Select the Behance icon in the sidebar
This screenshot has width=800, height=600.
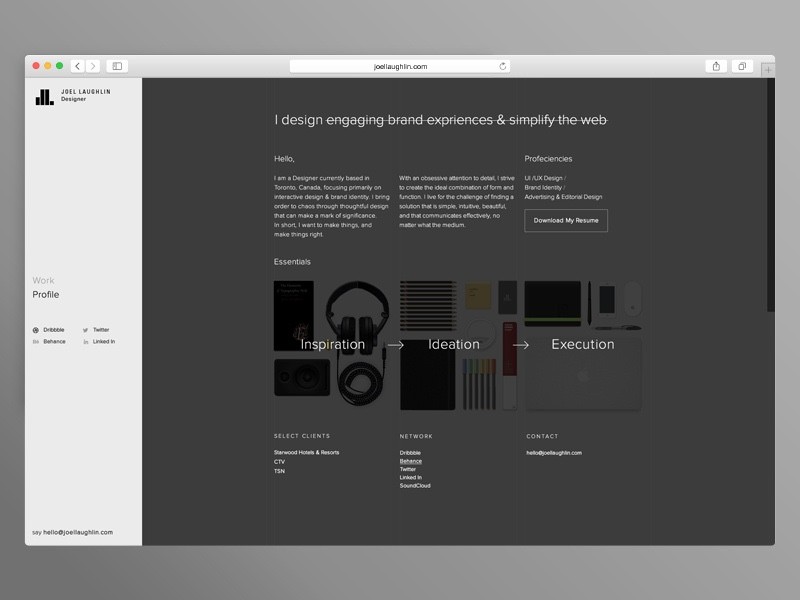[34, 341]
